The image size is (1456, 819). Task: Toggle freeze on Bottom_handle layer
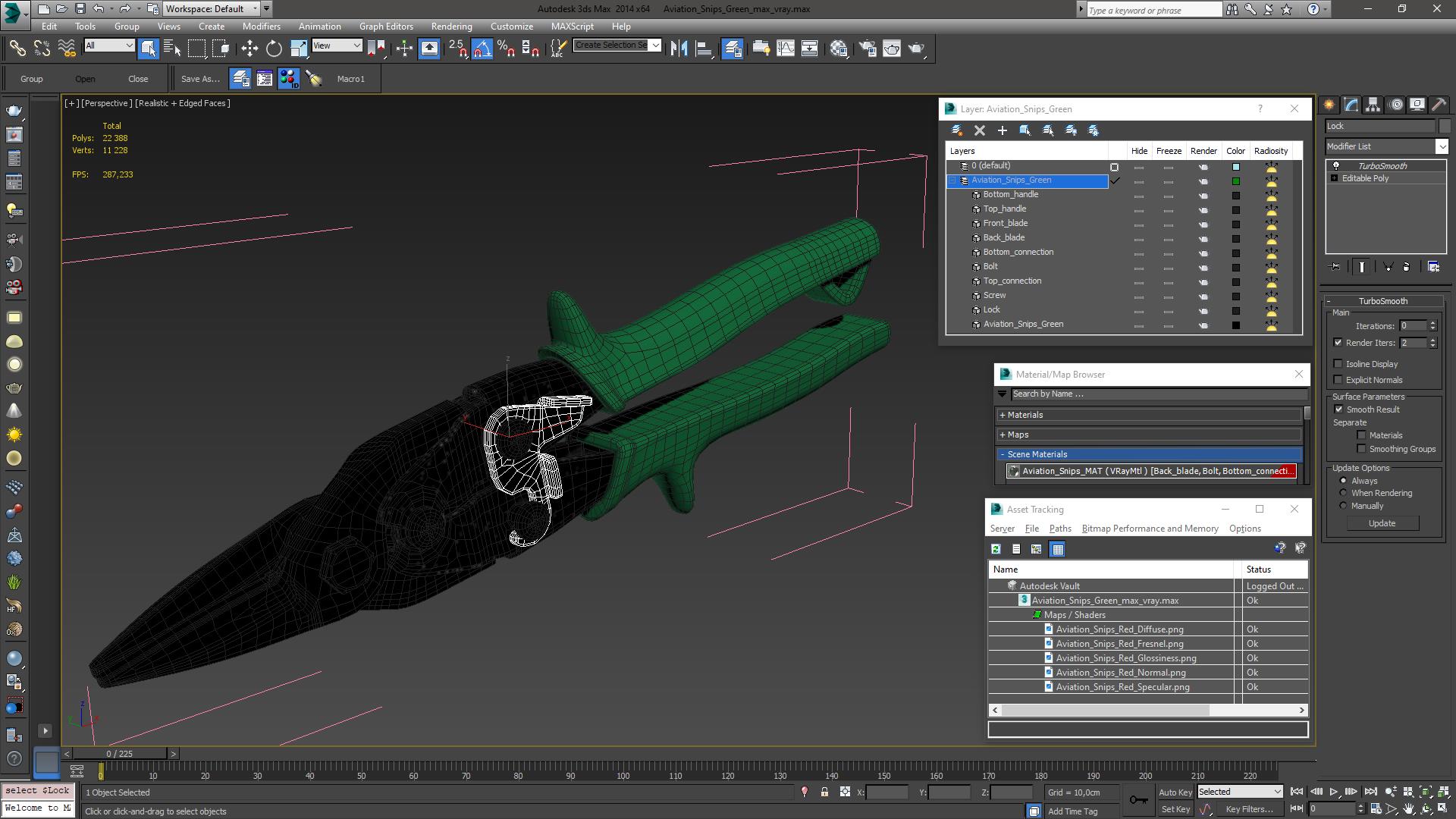1168,194
